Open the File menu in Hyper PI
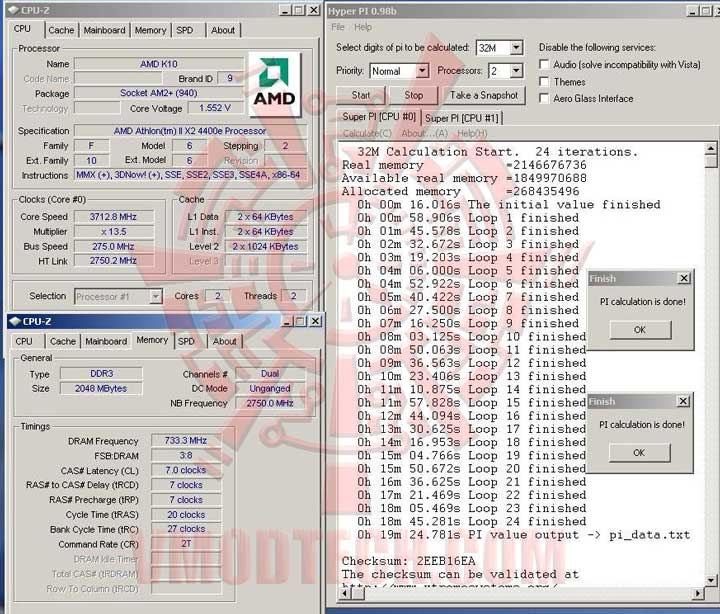 (x=338, y=27)
